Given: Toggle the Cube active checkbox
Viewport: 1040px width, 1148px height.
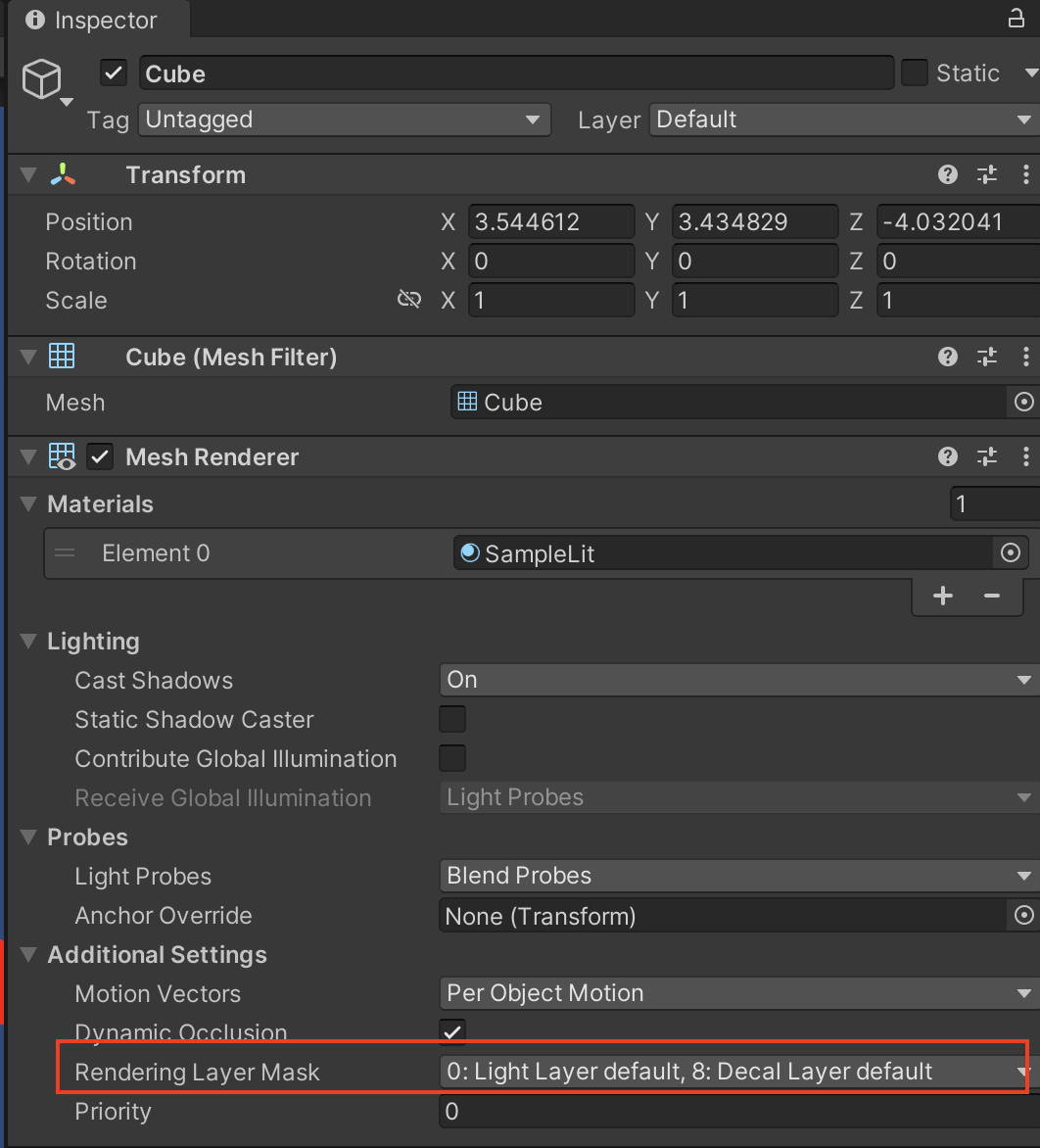Looking at the screenshot, I should [x=113, y=72].
